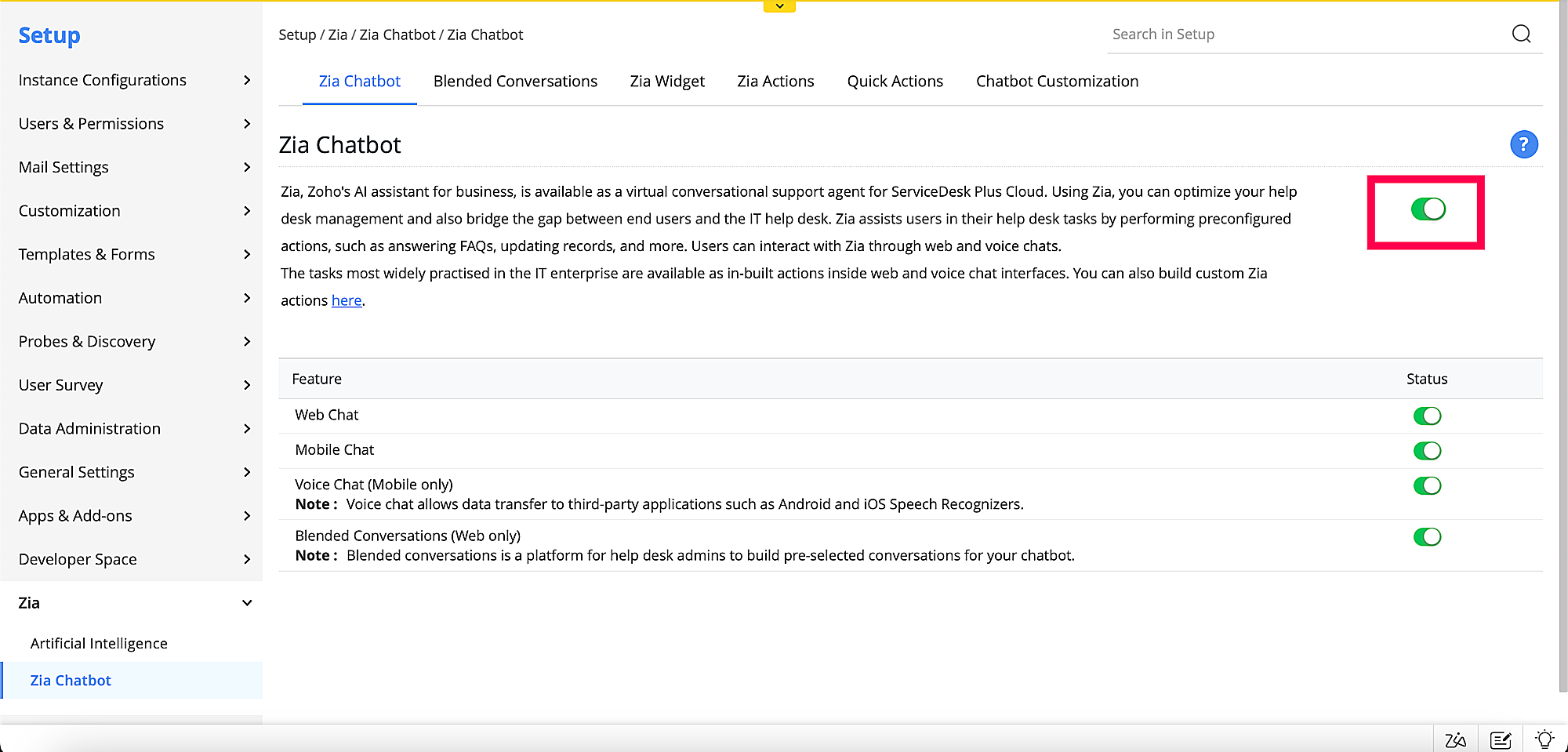1568x752 pixels.
Task: Toggle the main Zia Chatbot switch
Action: [x=1428, y=209]
